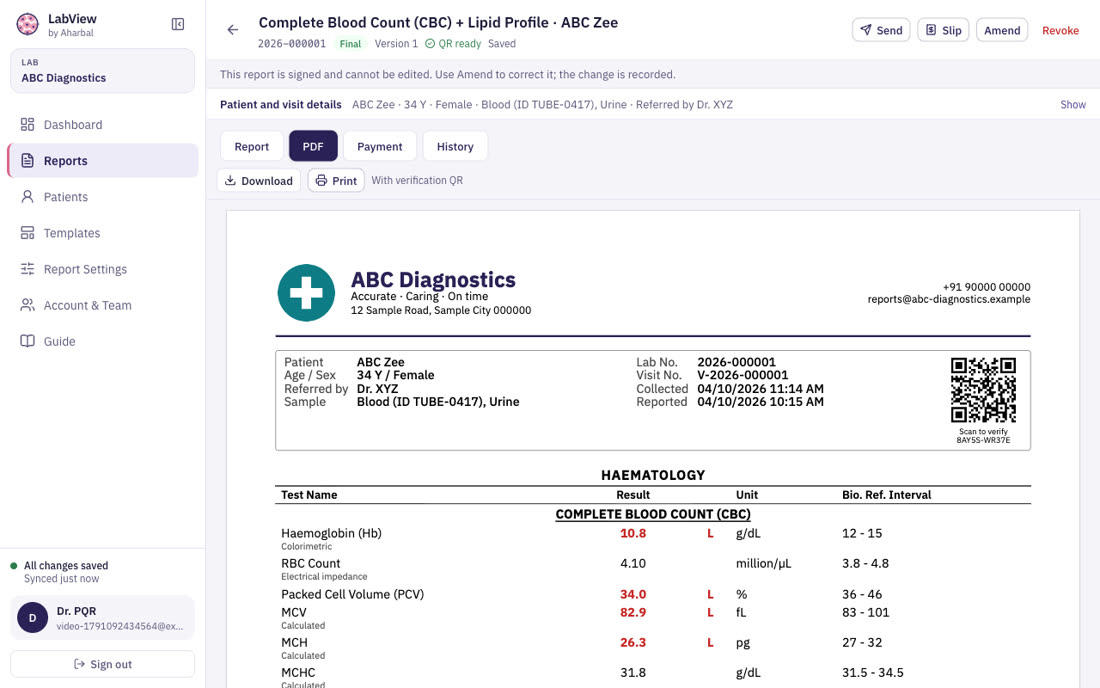Viewport: 1100px width, 688px height.
Task: Collapse the sidebar panel icon
Action: point(178,25)
